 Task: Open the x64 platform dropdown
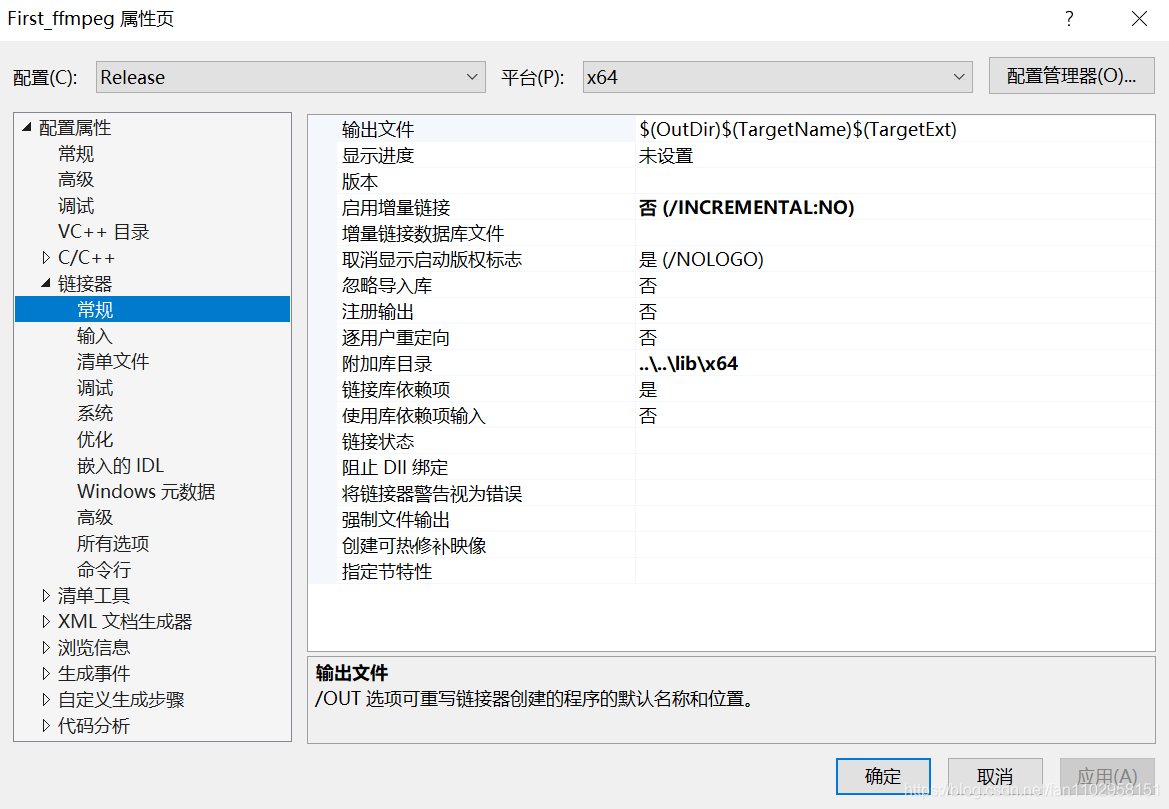tap(776, 76)
